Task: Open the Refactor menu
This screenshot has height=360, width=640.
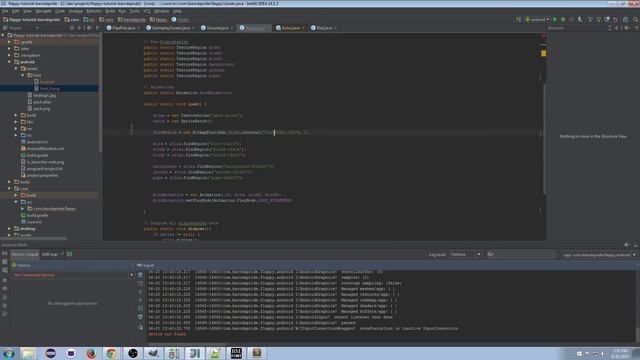Action: coord(94,11)
